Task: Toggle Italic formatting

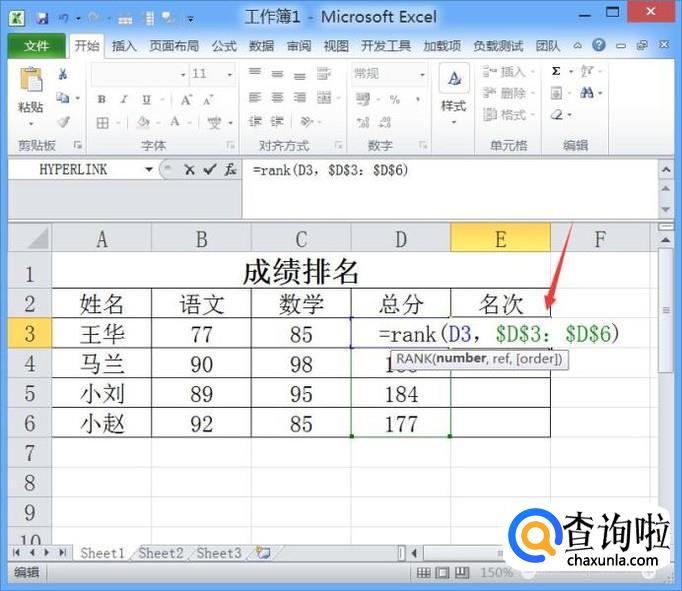Action: click(124, 100)
